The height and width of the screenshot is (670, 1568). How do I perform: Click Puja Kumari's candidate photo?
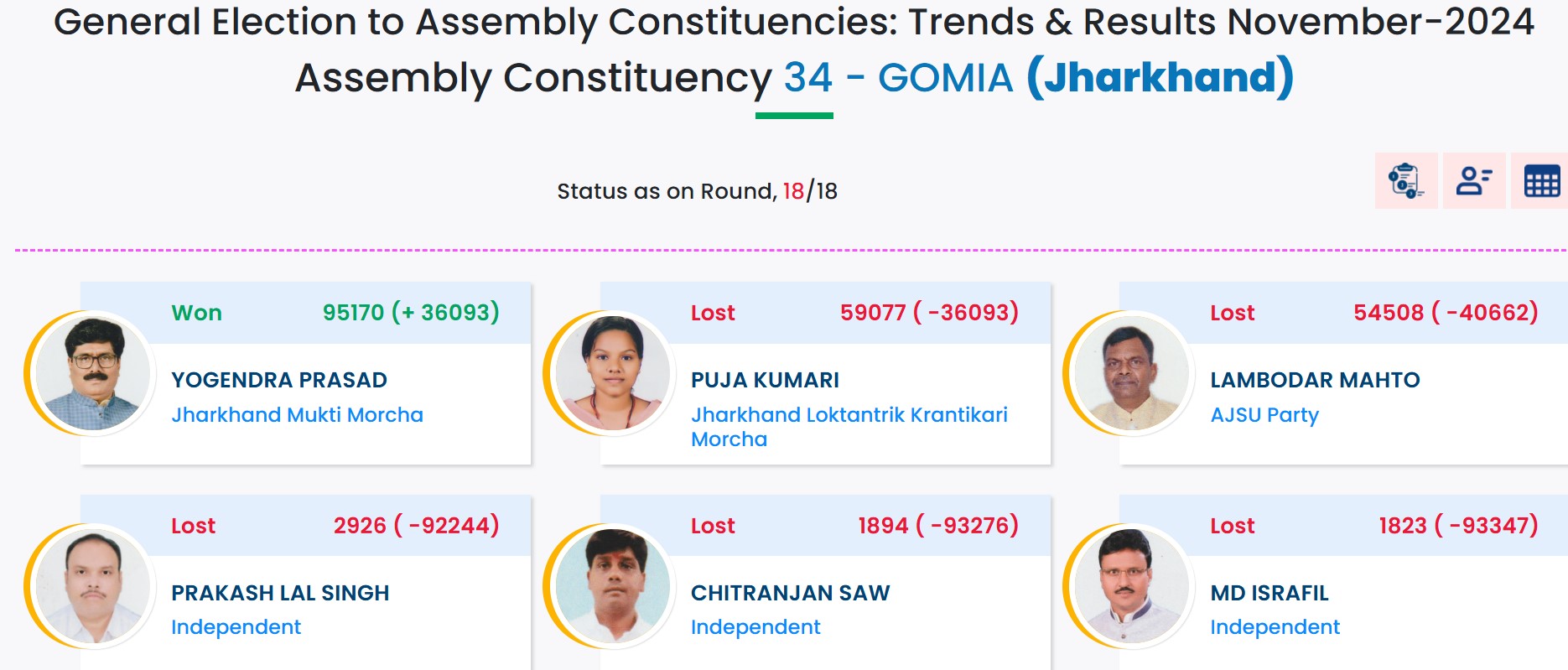(x=612, y=373)
